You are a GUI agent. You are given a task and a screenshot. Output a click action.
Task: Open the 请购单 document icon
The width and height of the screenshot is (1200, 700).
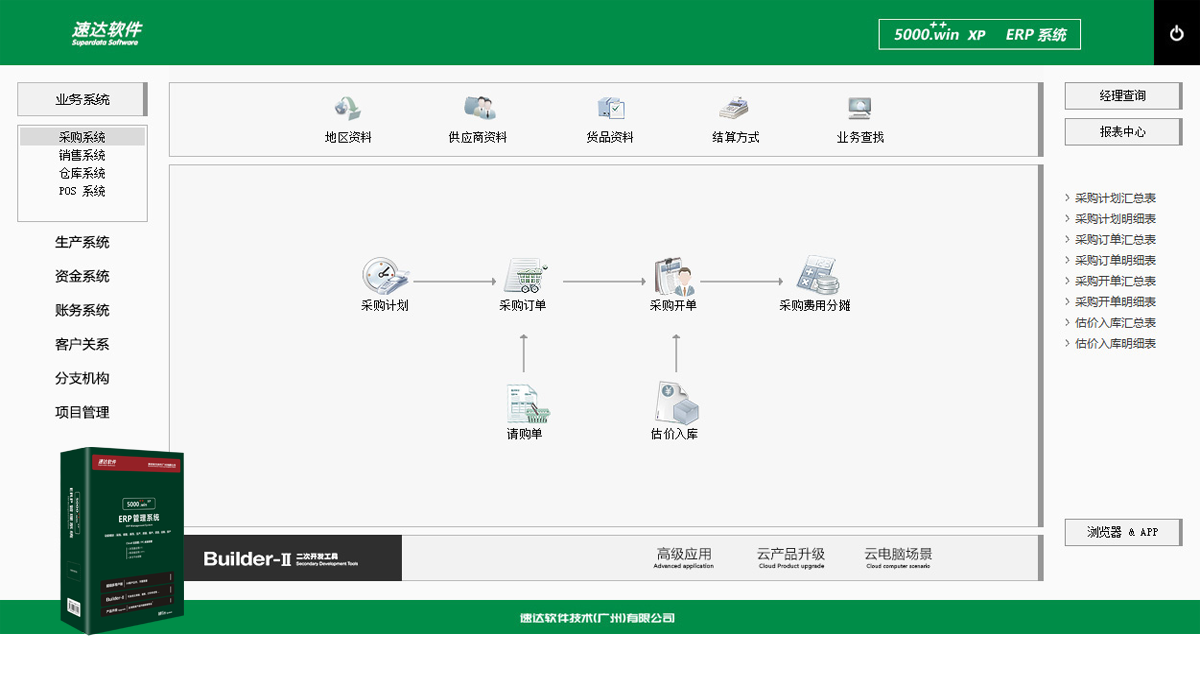point(527,403)
